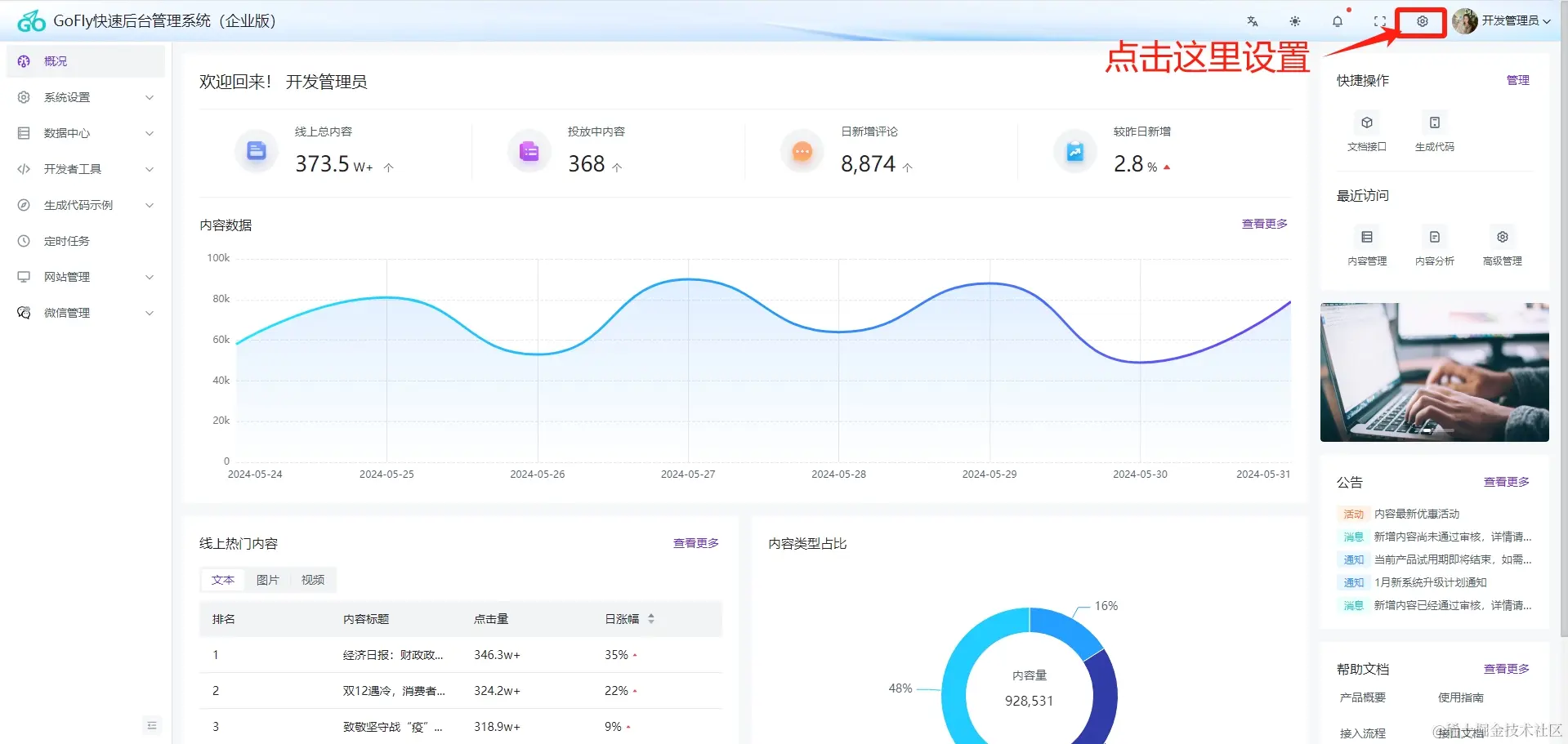The width and height of the screenshot is (1568, 744).
Task: Switch to the 文本 tab
Action: coord(223,580)
